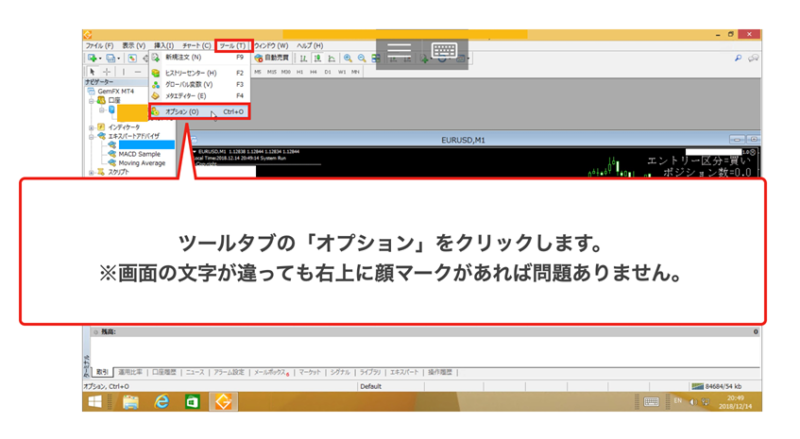Switch to the ニュース terminal tab

tap(195, 373)
